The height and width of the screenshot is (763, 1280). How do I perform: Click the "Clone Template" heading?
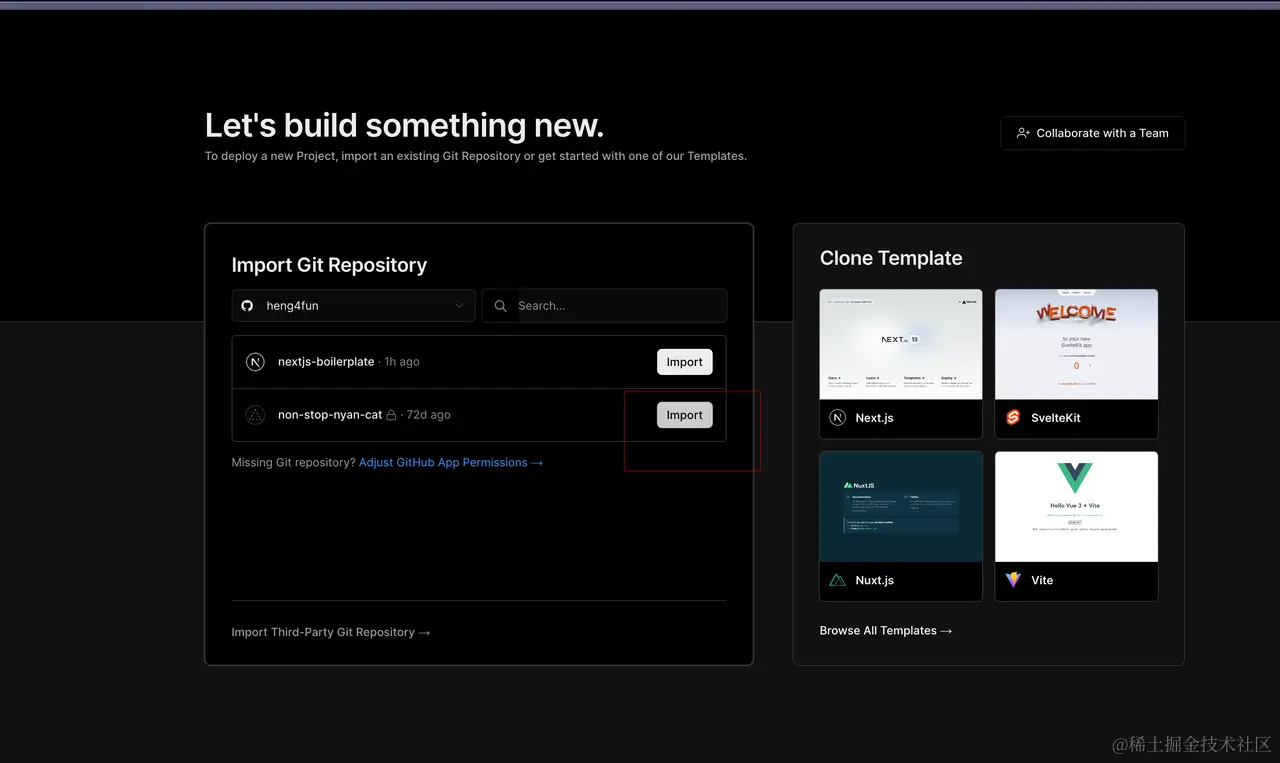click(x=891, y=258)
